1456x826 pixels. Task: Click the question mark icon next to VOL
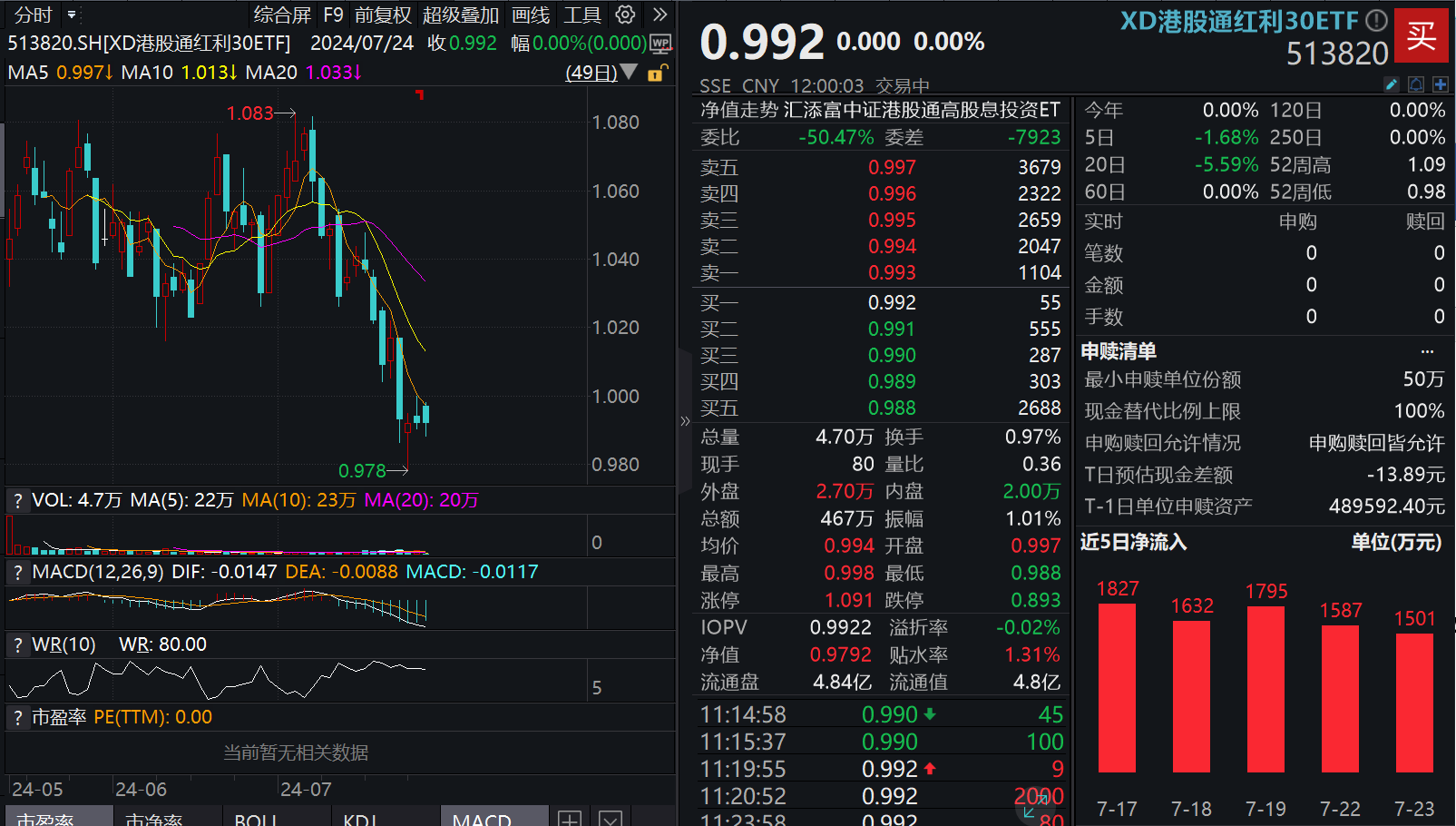[x=17, y=500]
